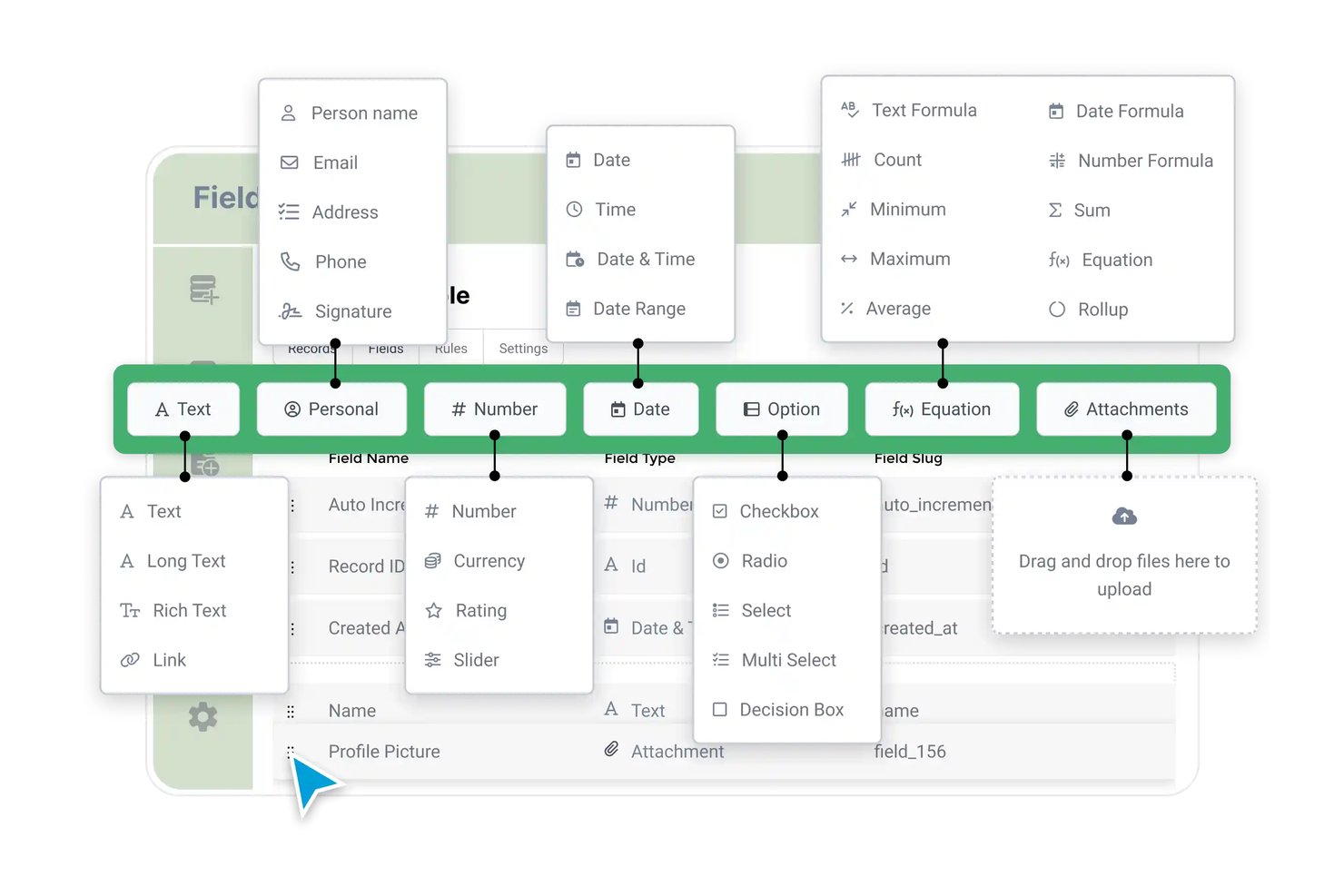Click the Text category button
Screen dimensions: 1344x896
[x=183, y=409]
